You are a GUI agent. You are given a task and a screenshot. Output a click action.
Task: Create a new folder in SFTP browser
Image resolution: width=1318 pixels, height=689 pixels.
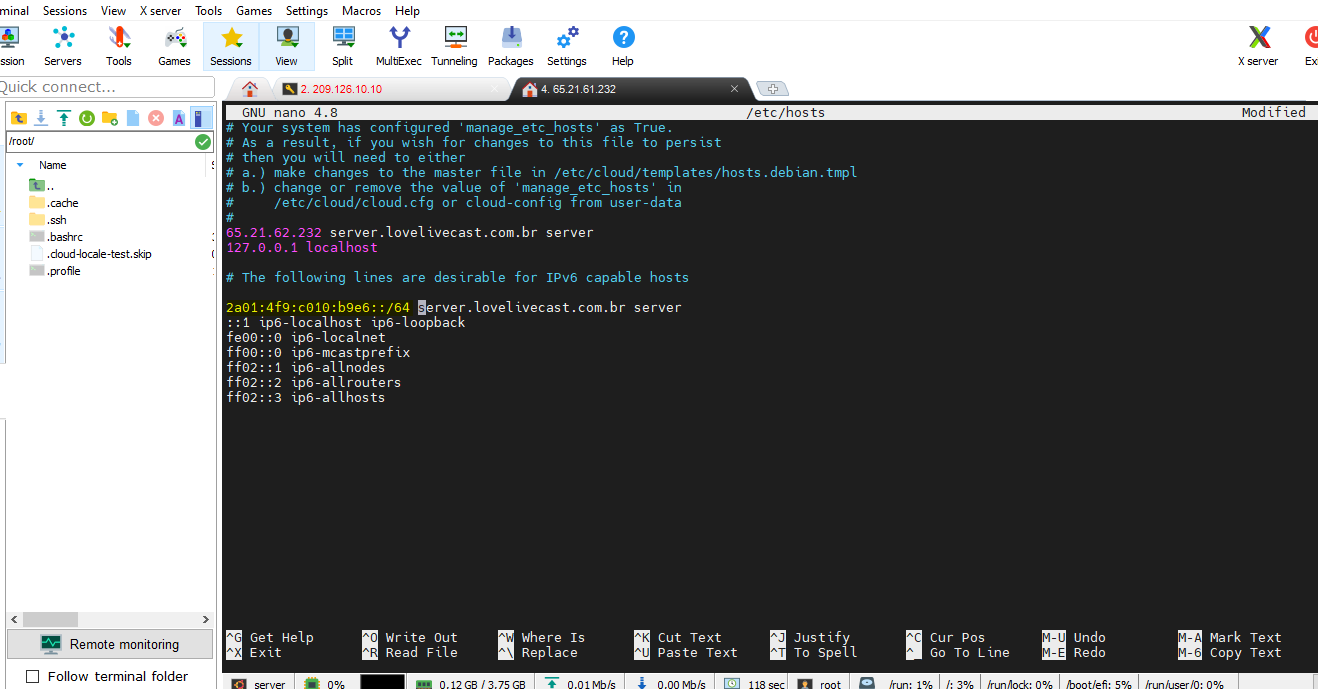(110, 118)
